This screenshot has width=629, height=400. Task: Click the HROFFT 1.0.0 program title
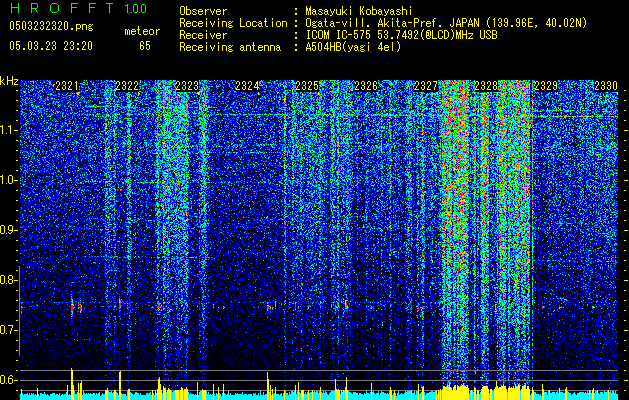pyautogui.click(x=78, y=8)
